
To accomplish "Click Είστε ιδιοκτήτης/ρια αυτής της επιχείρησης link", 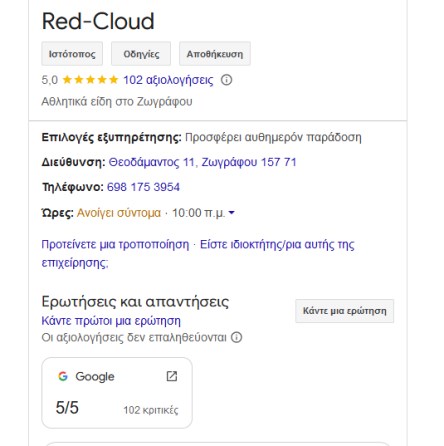I will [198, 254].
